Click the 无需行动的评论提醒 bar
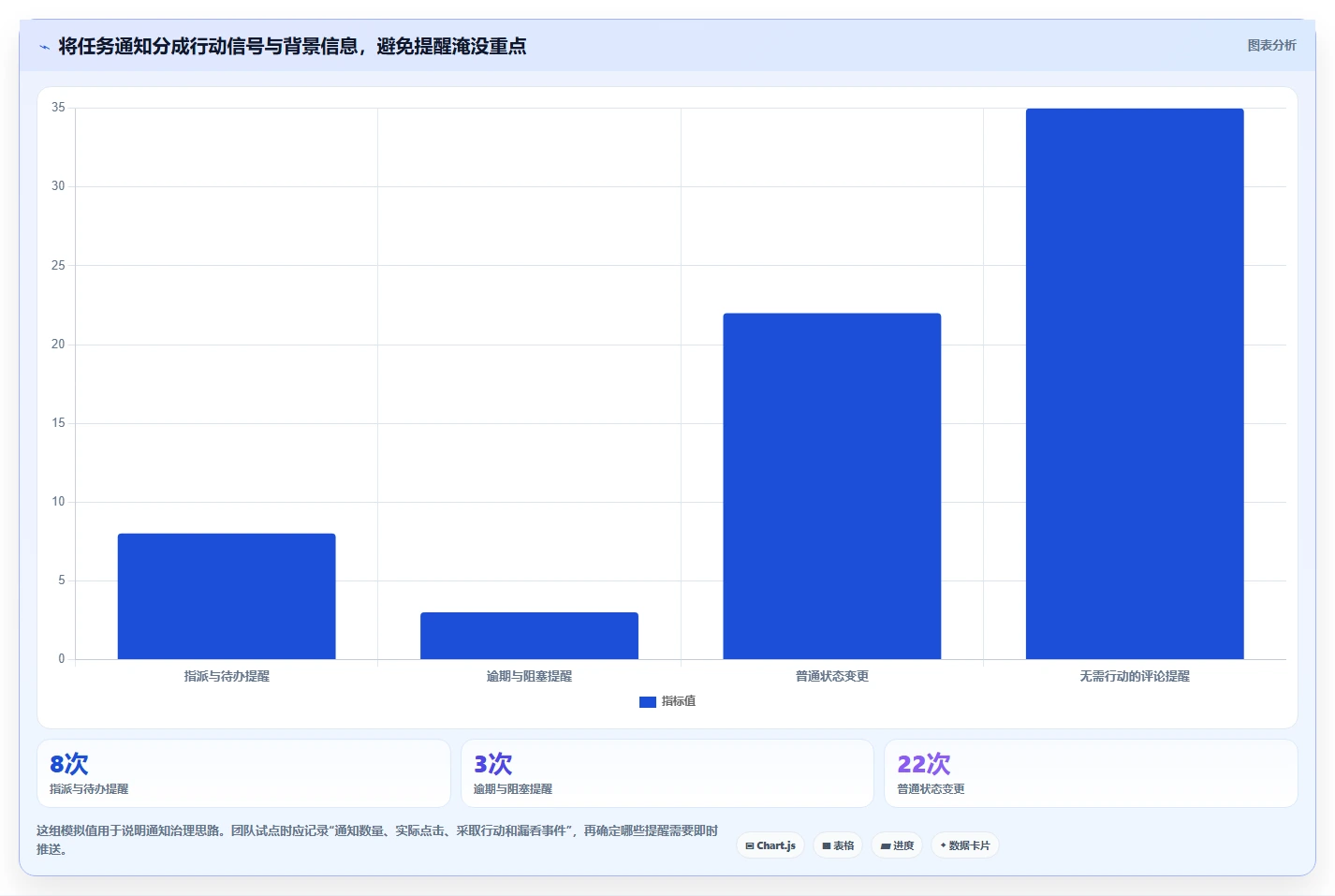Image resolution: width=1335 pixels, height=896 pixels. (1135, 384)
